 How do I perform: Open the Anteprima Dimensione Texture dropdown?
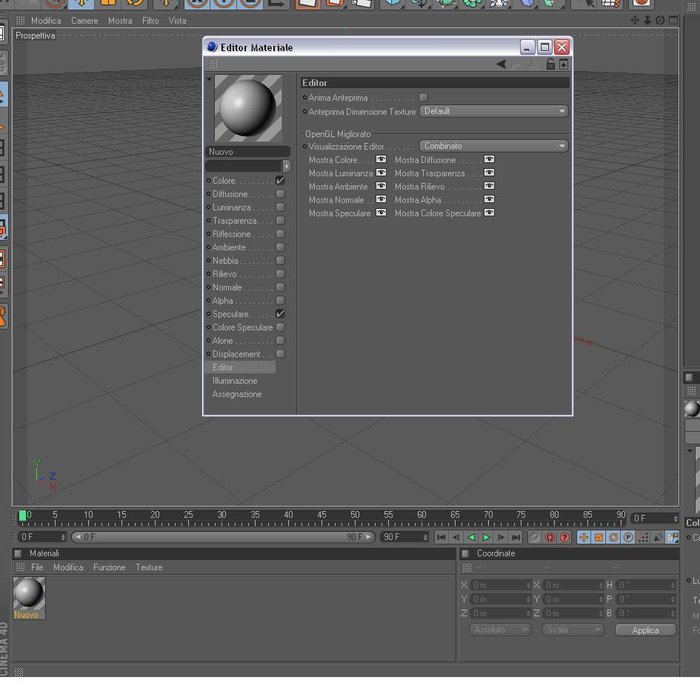pos(494,111)
